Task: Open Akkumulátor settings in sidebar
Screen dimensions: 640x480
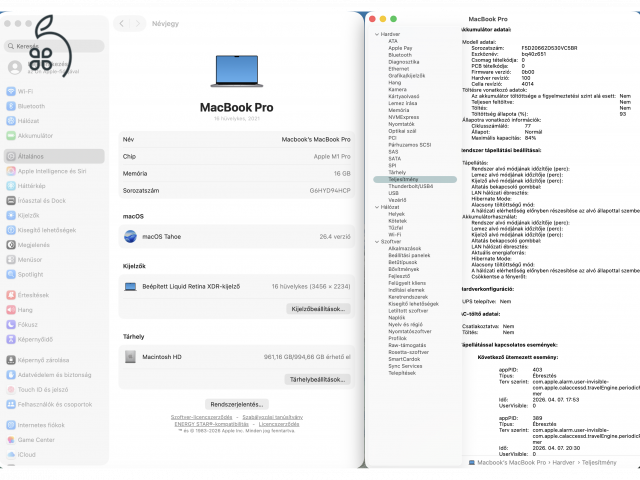Action: pos(29,136)
